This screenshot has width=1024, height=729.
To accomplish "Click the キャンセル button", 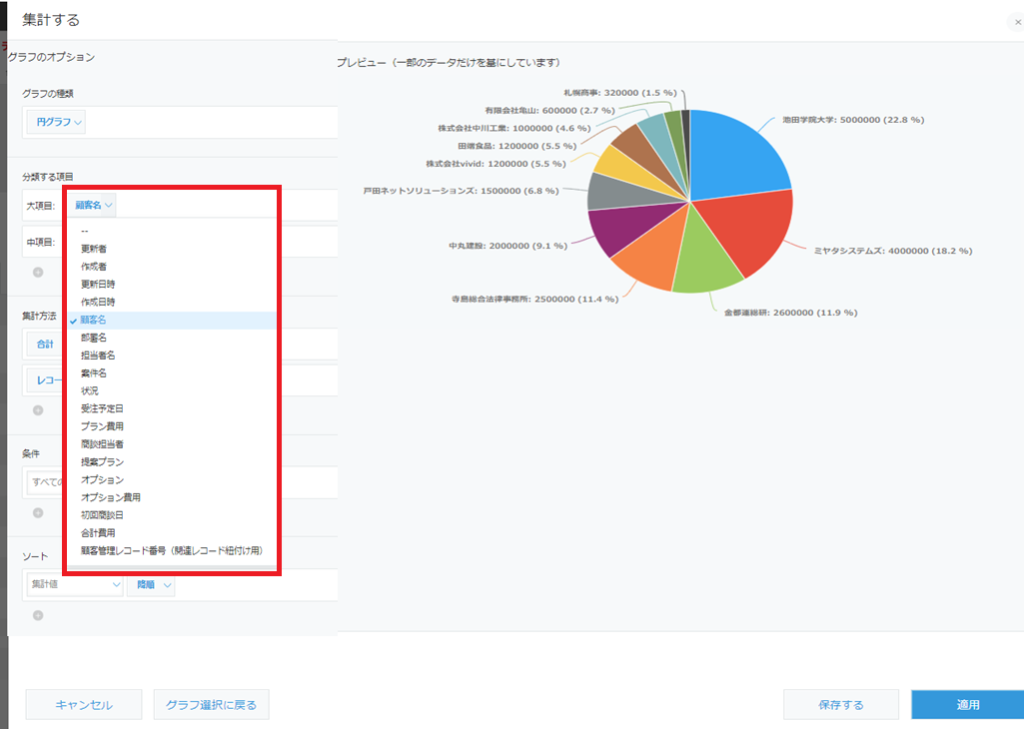I will (83, 705).
